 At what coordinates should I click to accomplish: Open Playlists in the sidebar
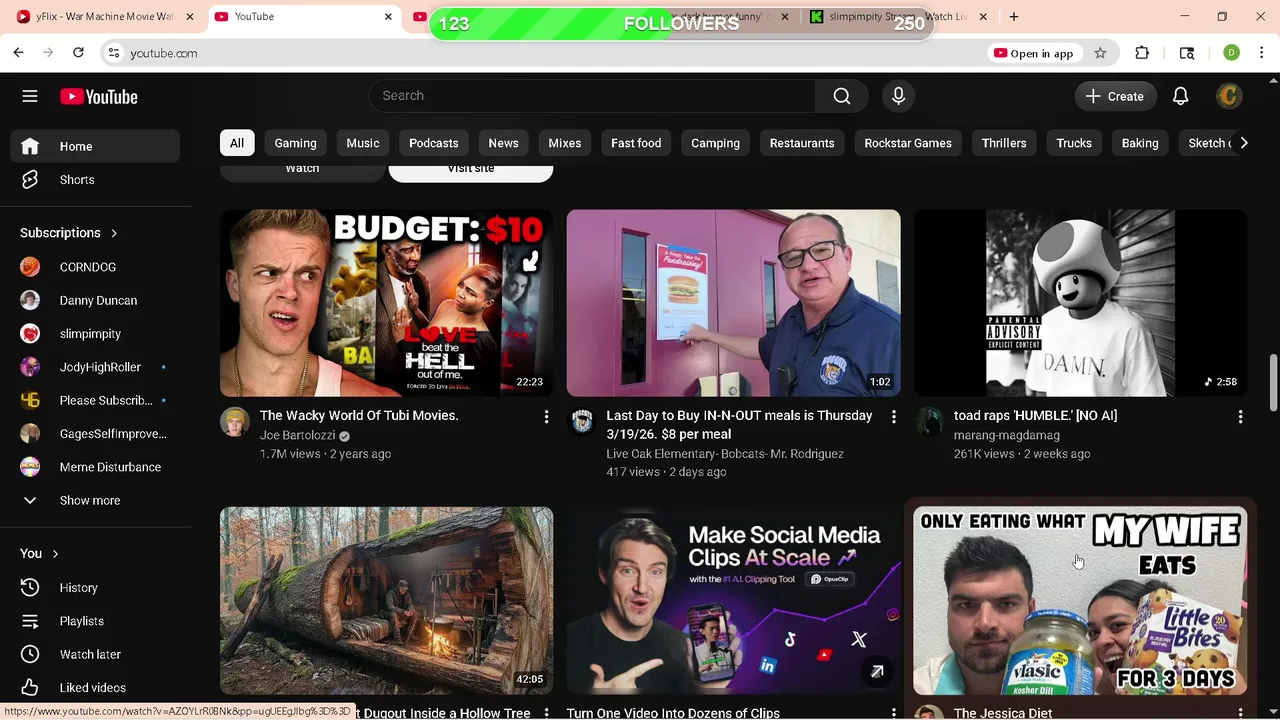[96, 621]
